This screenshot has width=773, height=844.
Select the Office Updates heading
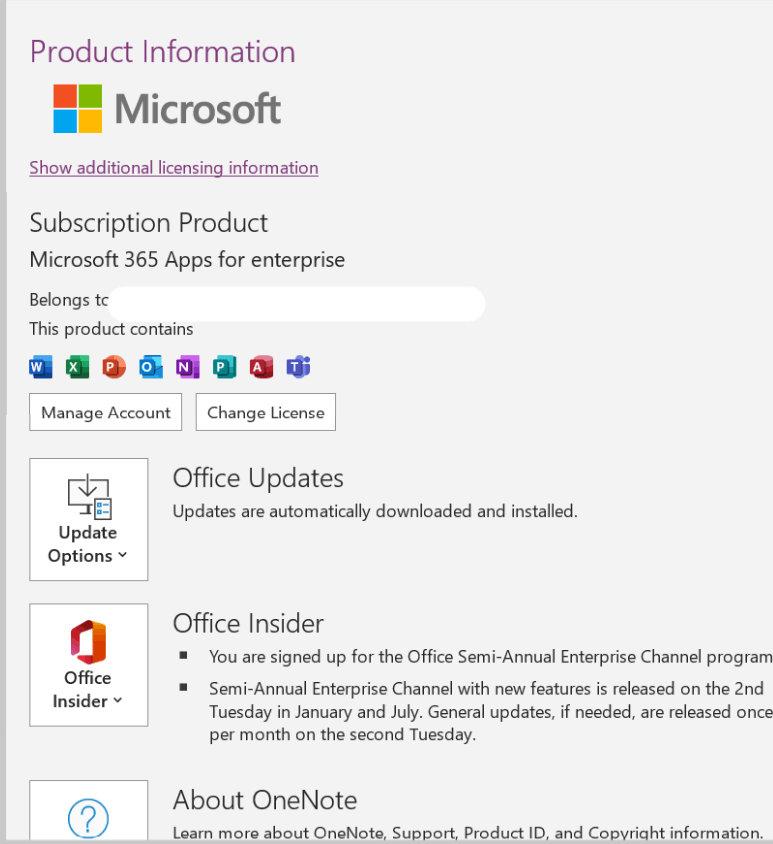(x=258, y=478)
